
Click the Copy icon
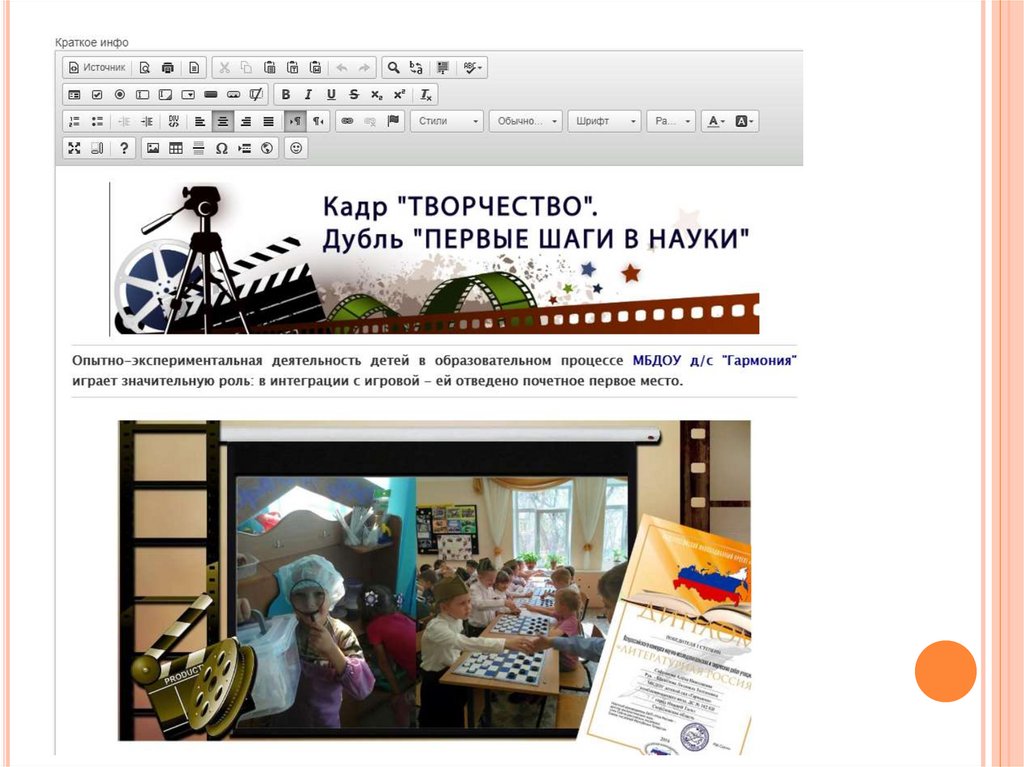(x=246, y=67)
